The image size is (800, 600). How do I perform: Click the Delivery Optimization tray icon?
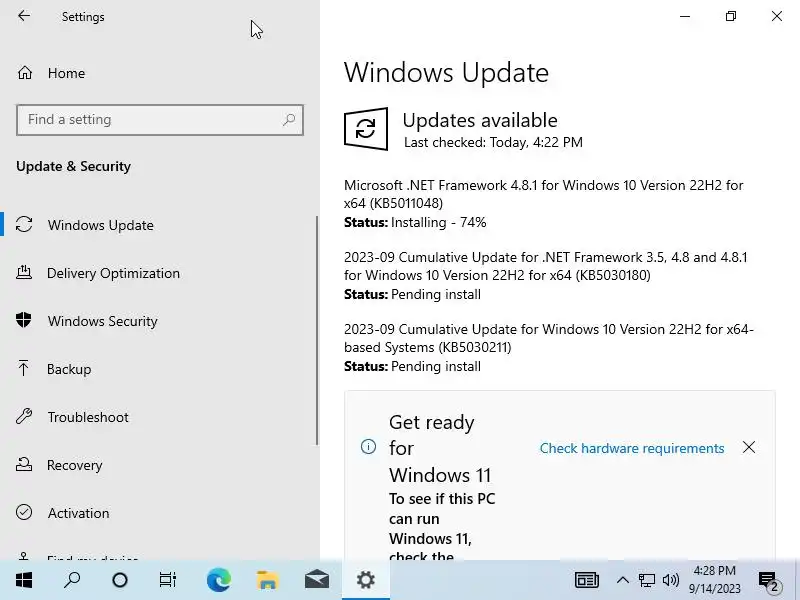[24, 272]
